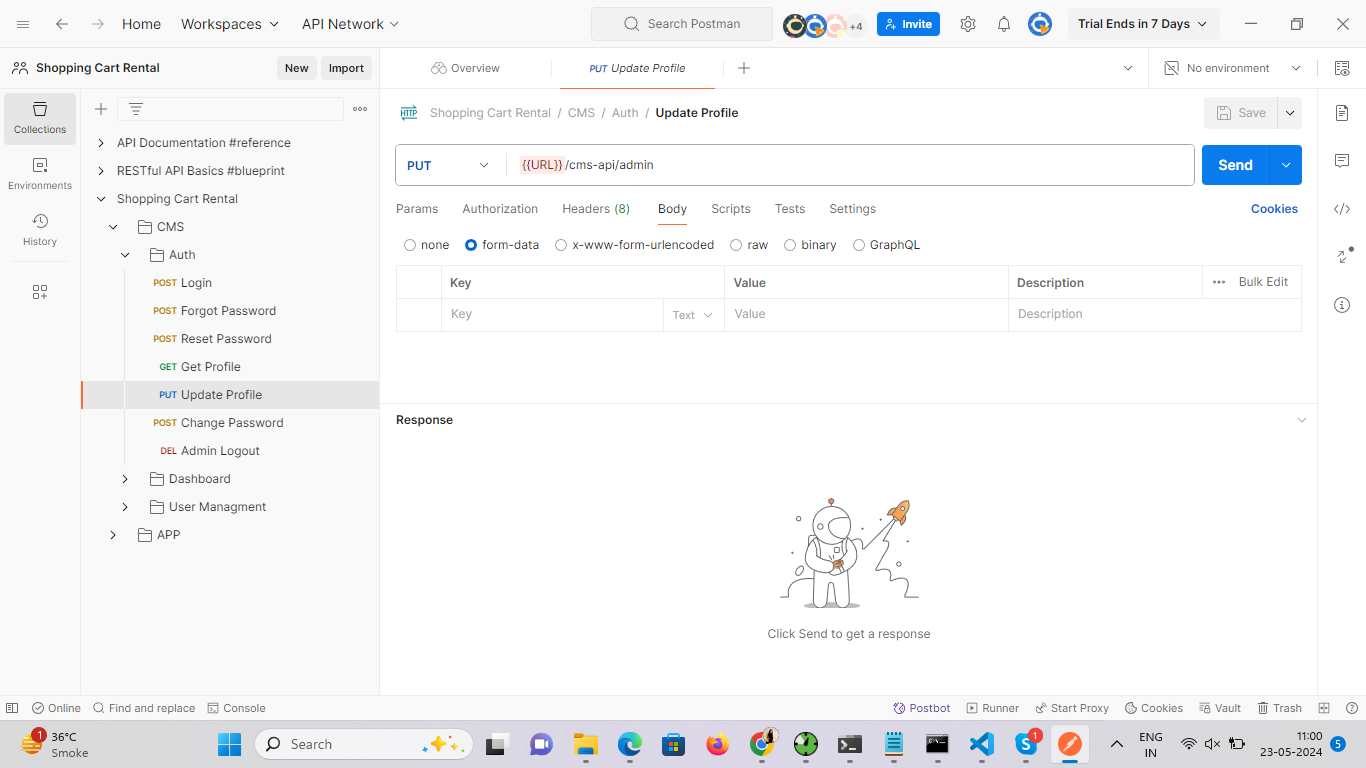Image resolution: width=1366 pixels, height=768 pixels.
Task: Toggle the sidebar from status bar icon
Action: pyautogui.click(x=12, y=708)
